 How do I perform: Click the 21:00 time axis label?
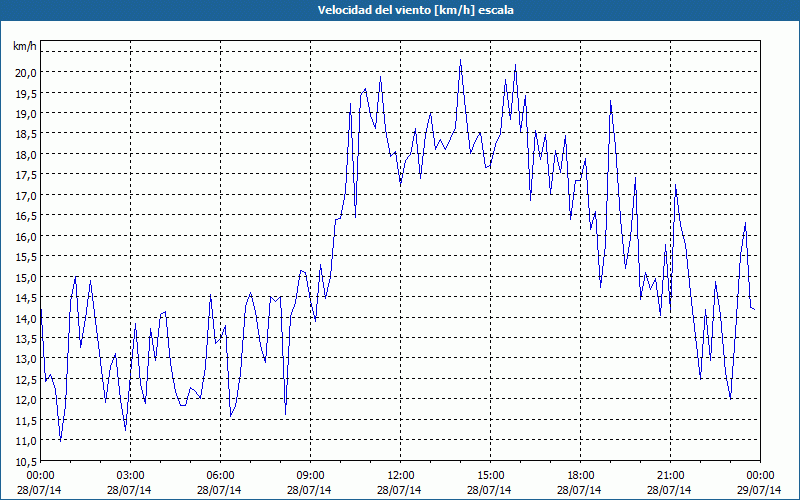click(x=670, y=476)
